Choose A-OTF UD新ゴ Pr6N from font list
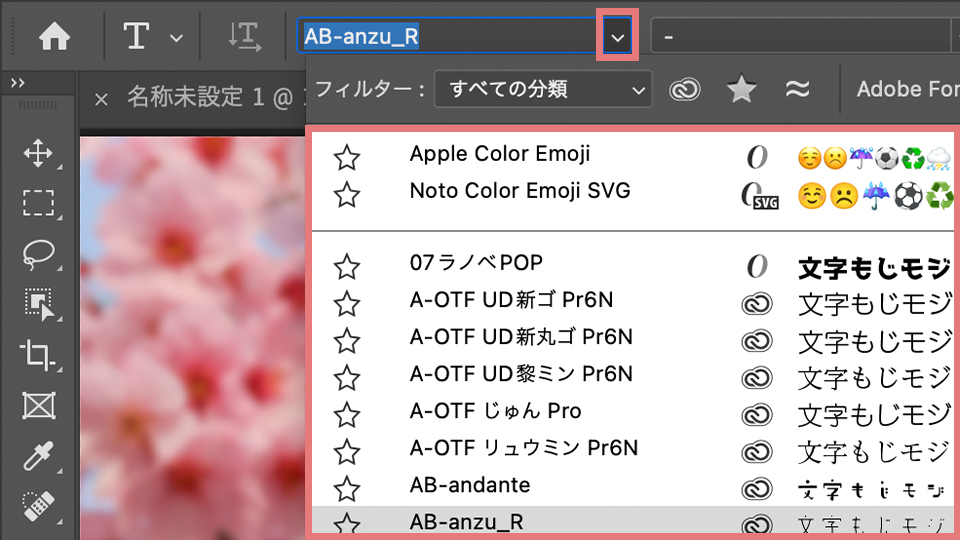The width and height of the screenshot is (960, 540). click(511, 301)
